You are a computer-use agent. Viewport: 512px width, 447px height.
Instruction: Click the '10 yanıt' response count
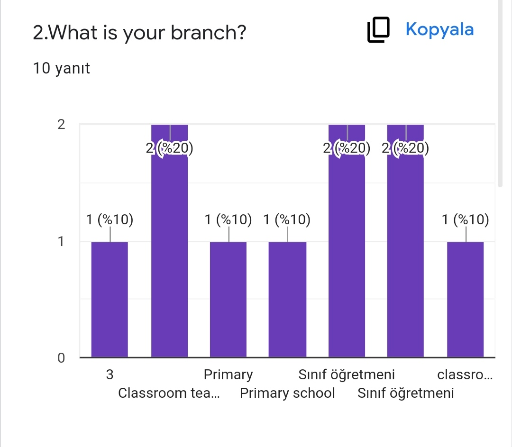click(61, 68)
